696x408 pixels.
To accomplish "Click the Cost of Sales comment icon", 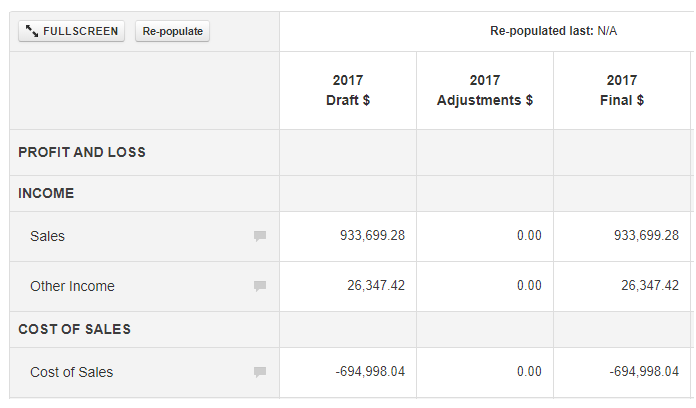I will 260,372.
